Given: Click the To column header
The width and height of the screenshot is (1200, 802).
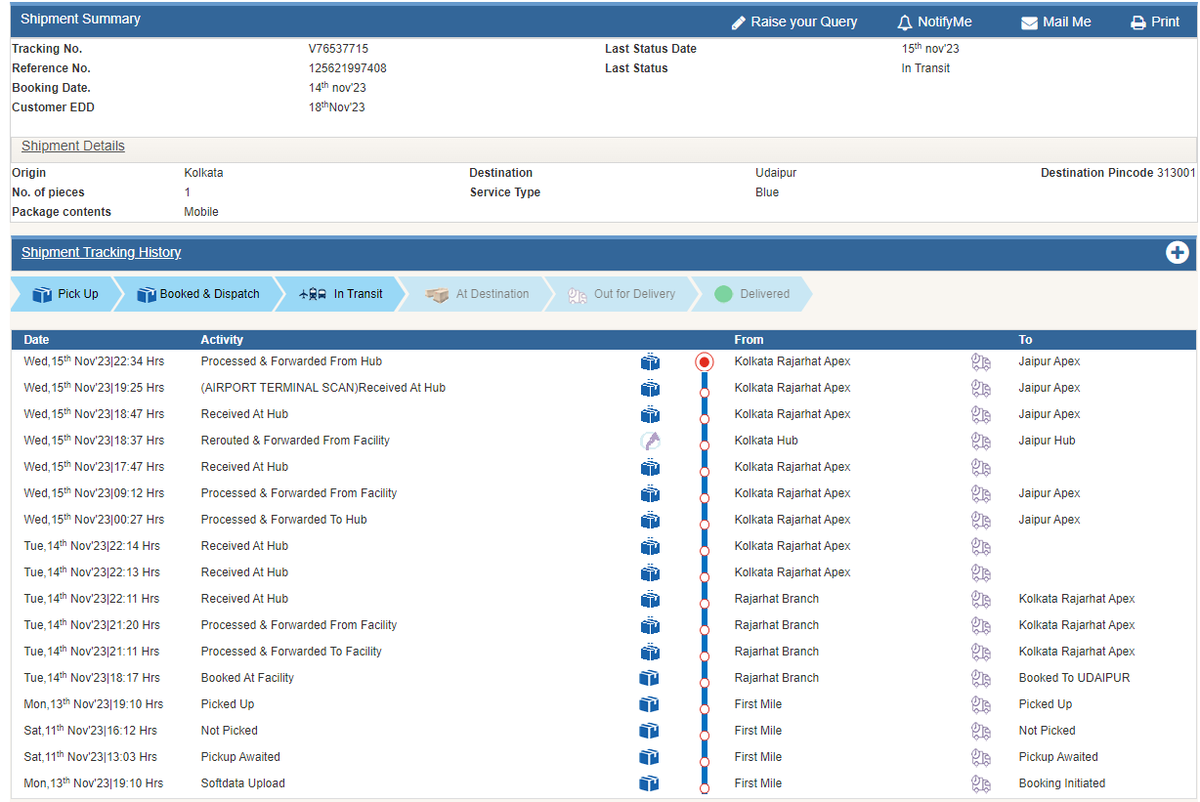Looking at the screenshot, I should pyautogui.click(x=1026, y=340).
